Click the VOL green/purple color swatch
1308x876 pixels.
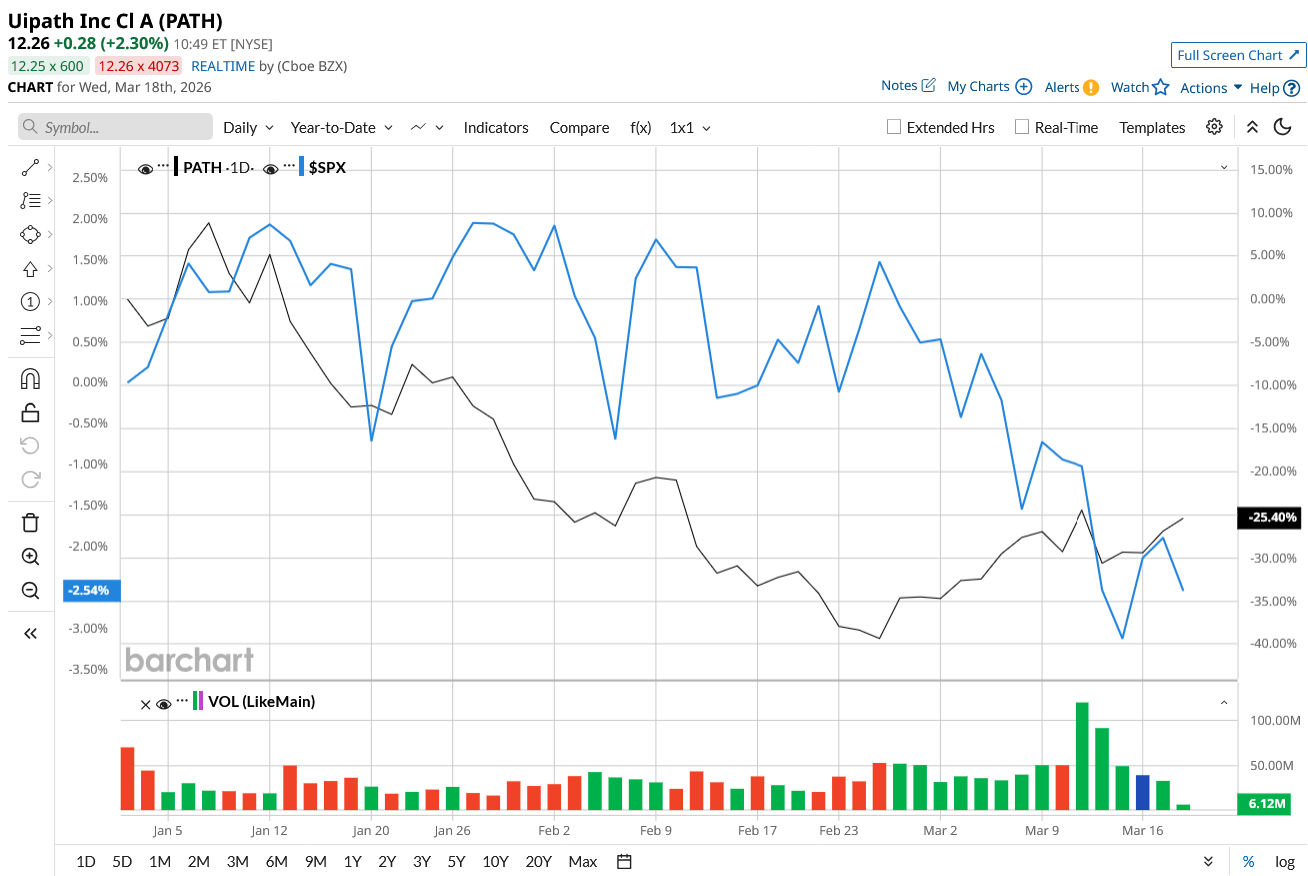pyautogui.click(x=198, y=701)
